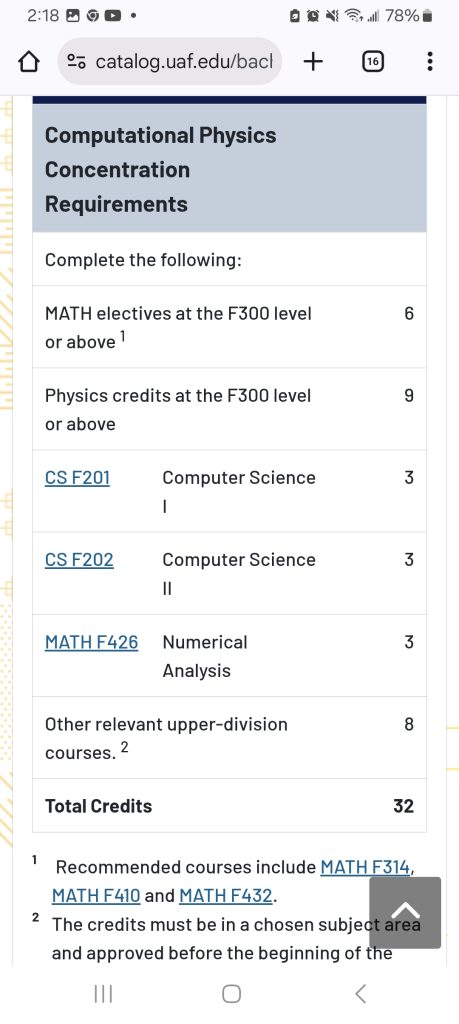Open the Chrome three-dot menu

click(430, 61)
